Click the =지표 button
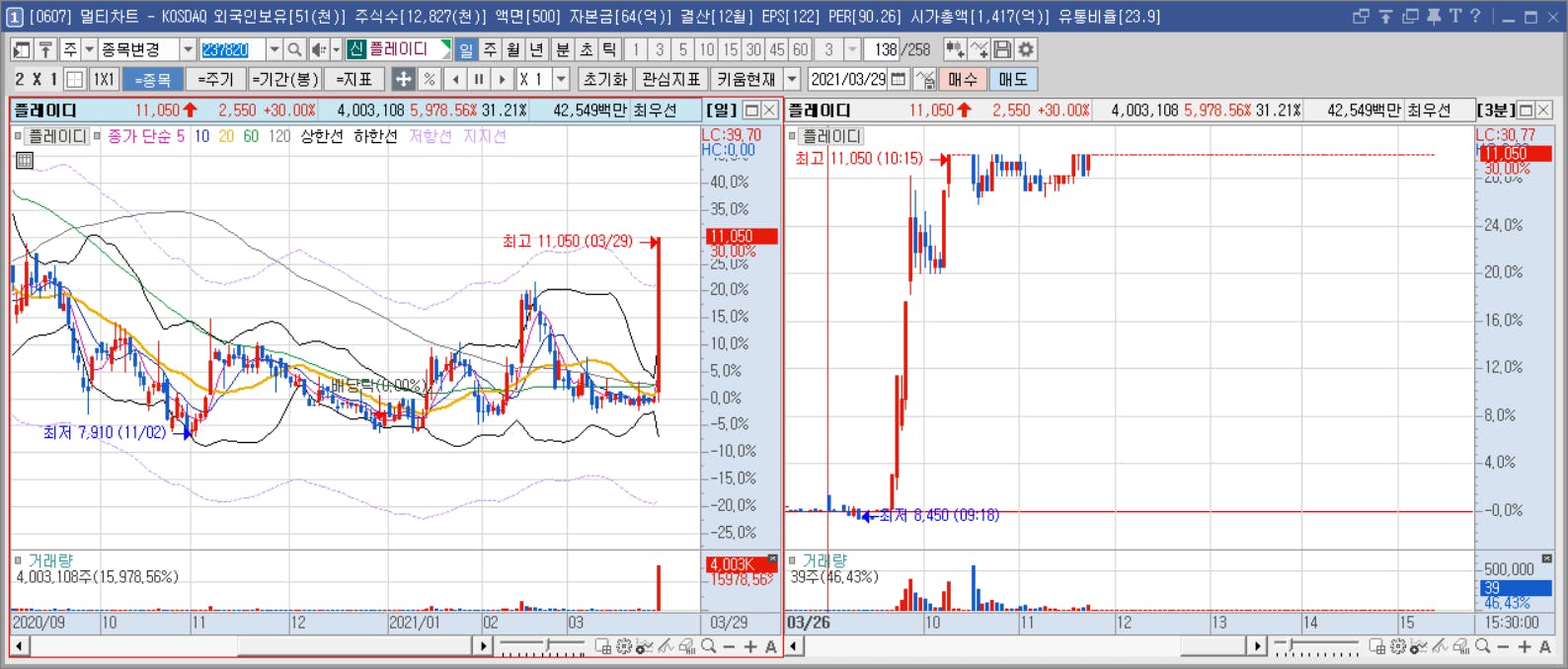Image resolution: width=1568 pixels, height=669 pixels. click(354, 79)
